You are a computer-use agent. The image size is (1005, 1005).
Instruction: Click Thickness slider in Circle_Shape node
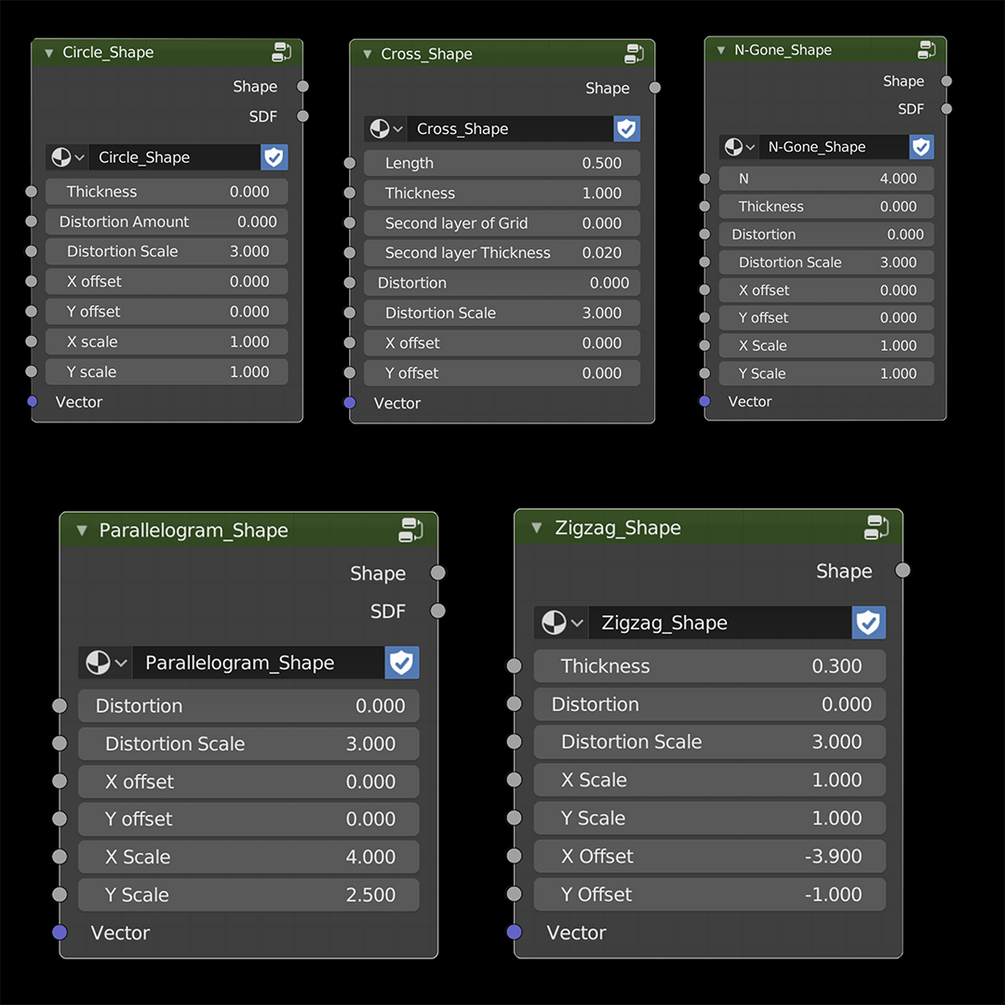click(167, 192)
